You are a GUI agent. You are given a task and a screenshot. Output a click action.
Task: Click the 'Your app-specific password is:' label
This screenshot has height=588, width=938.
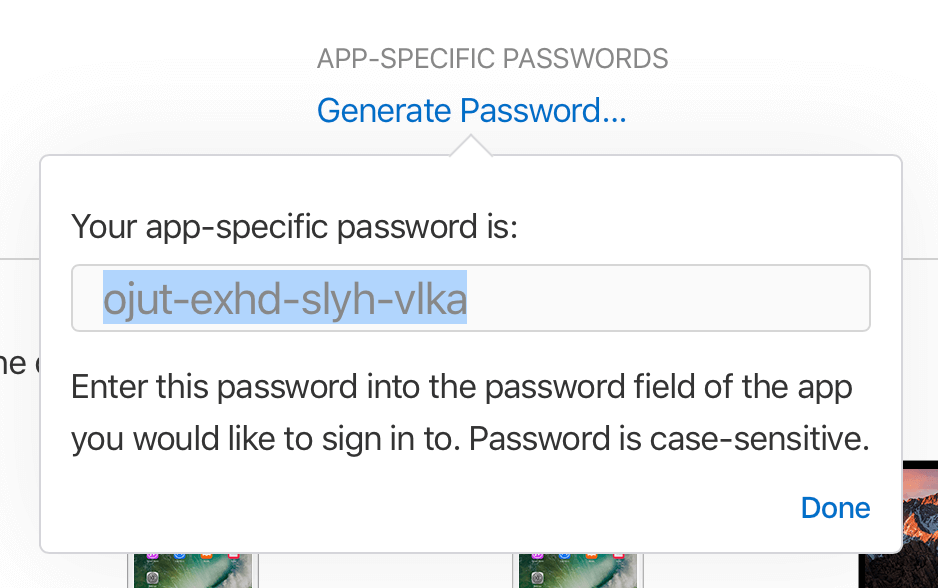pos(294,227)
